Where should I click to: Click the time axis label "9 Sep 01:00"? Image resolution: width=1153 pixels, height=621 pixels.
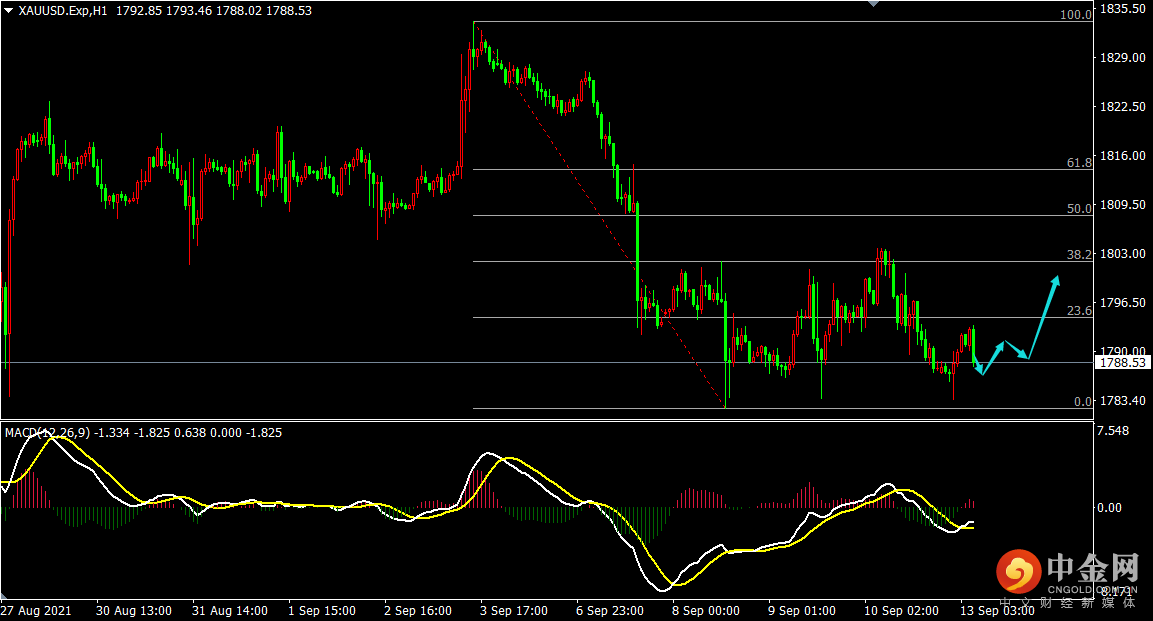point(802,611)
